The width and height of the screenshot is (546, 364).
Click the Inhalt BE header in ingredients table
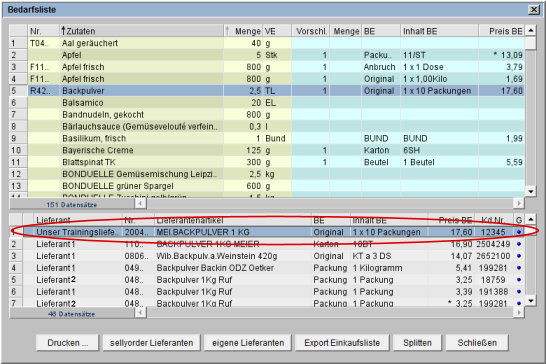[439, 31]
